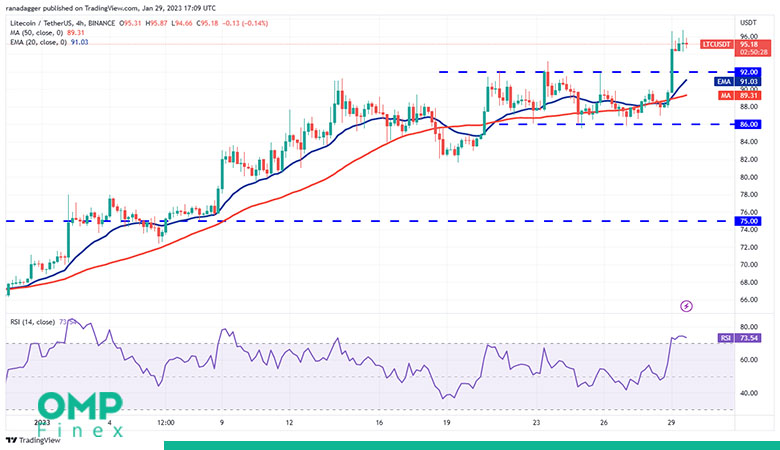Click the 91.03 EMA value on price axis
The height and width of the screenshot is (450, 780).
[x=748, y=82]
